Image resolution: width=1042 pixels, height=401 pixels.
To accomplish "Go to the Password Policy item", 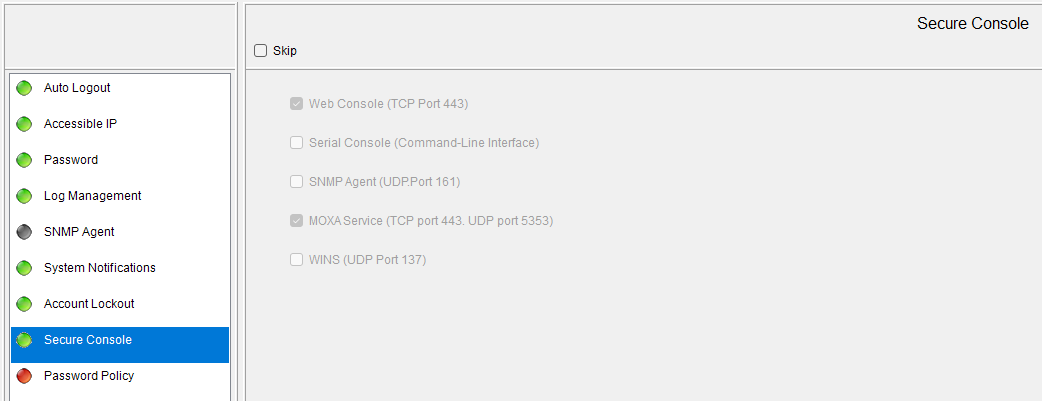I will (89, 376).
